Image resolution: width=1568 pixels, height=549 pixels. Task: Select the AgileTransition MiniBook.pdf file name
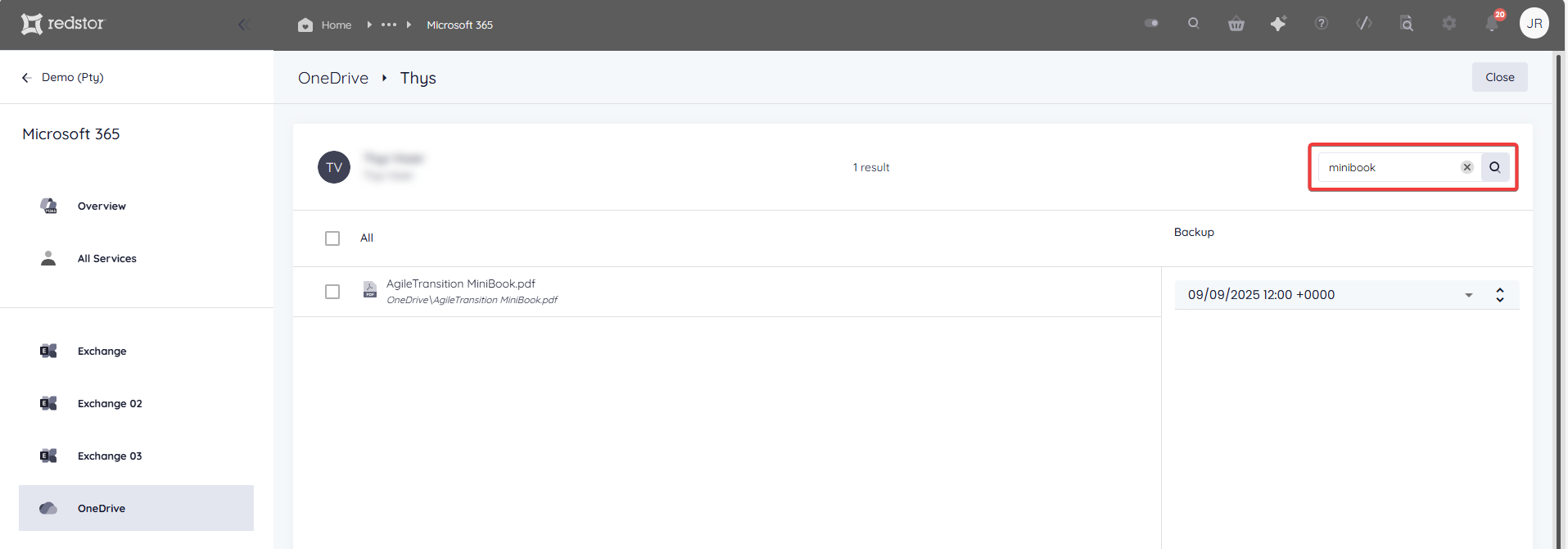point(461,284)
